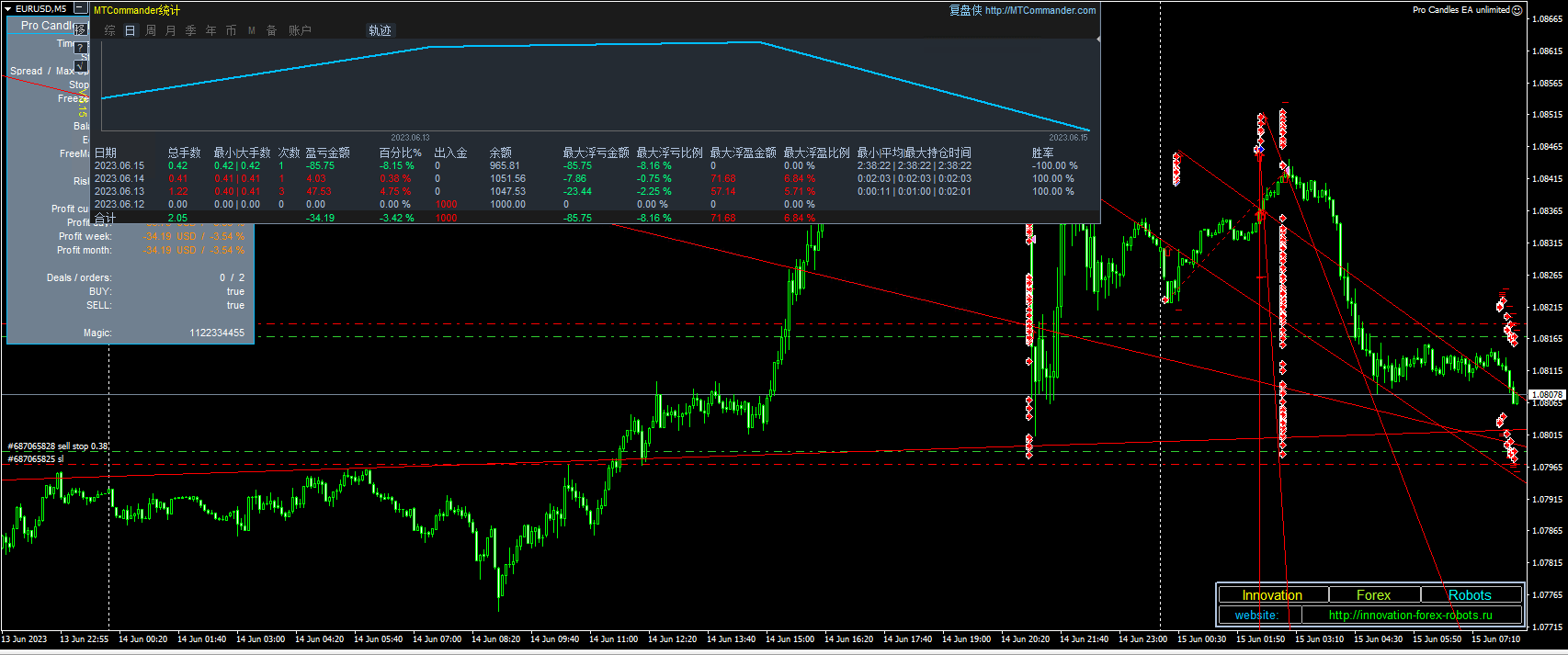Viewport: 1568px width, 655px height.
Task: Click the 轨迹 trajectory button
Action: 381,30
